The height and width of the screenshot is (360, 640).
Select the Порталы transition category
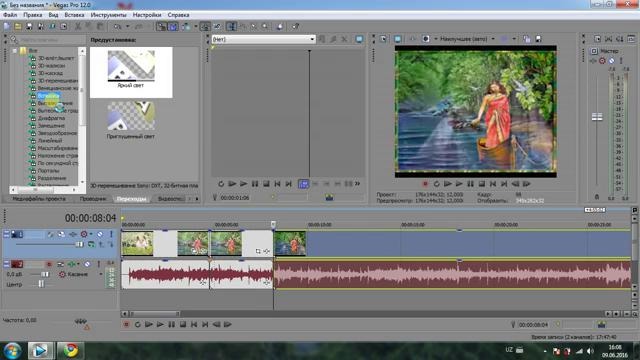pos(49,171)
